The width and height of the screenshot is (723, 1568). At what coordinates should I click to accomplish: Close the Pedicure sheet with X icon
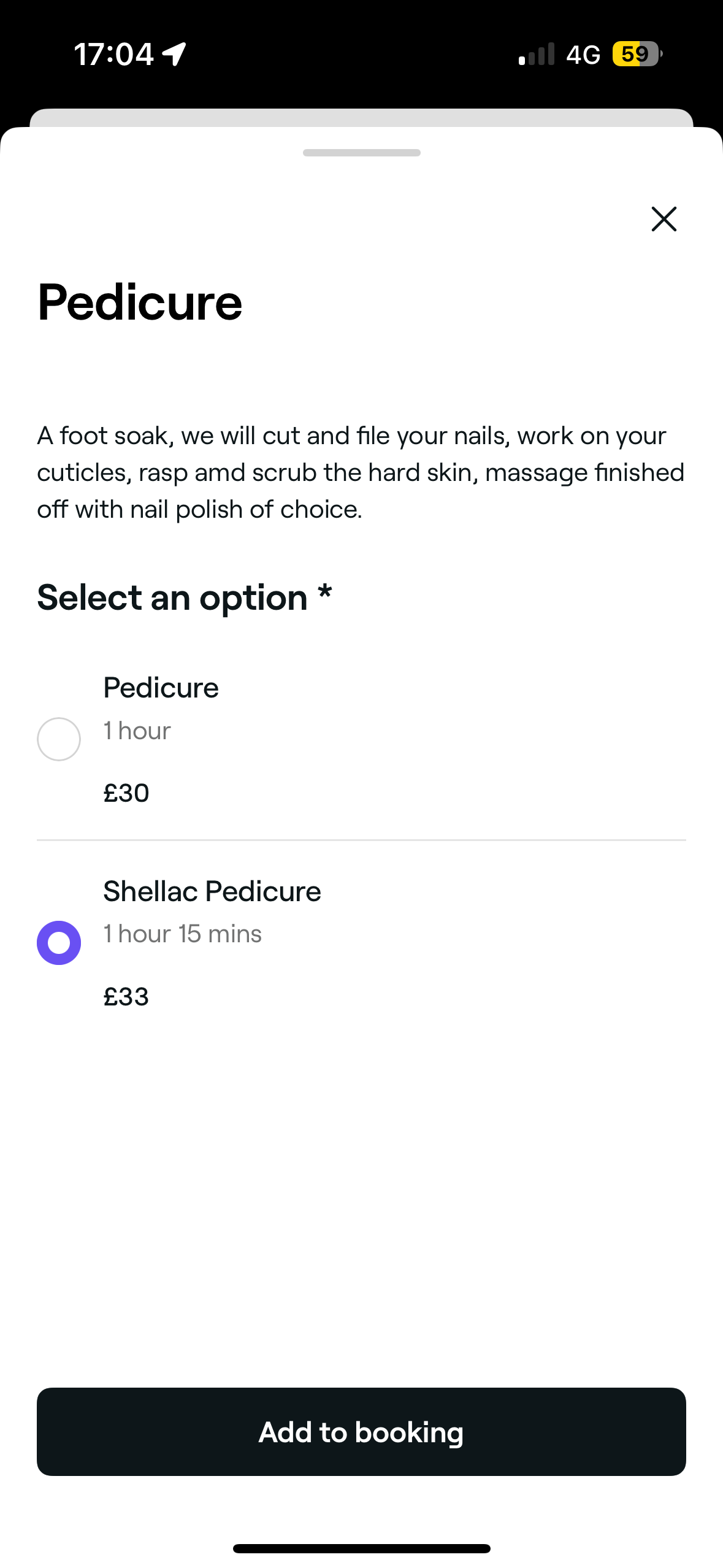[664, 219]
